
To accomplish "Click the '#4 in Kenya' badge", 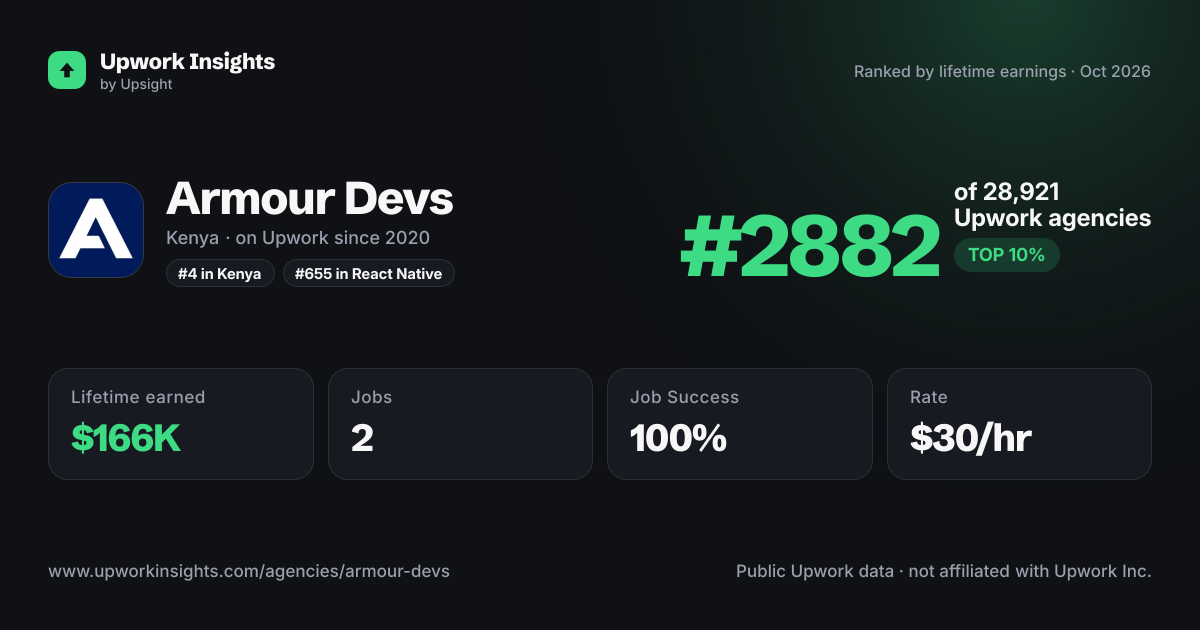I will tap(220, 273).
